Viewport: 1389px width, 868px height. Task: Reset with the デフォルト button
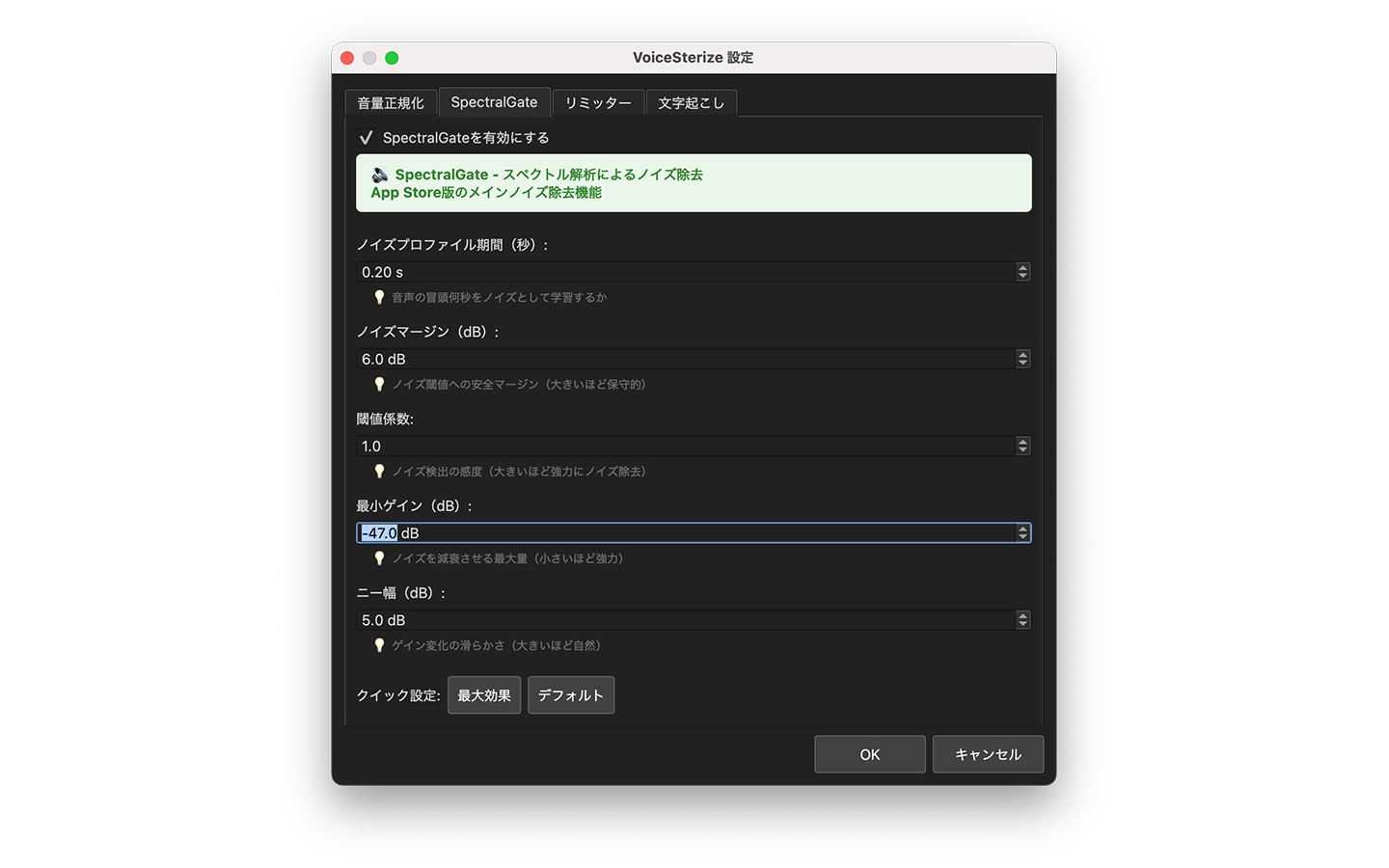pyautogui.click(x=571, y=695)
